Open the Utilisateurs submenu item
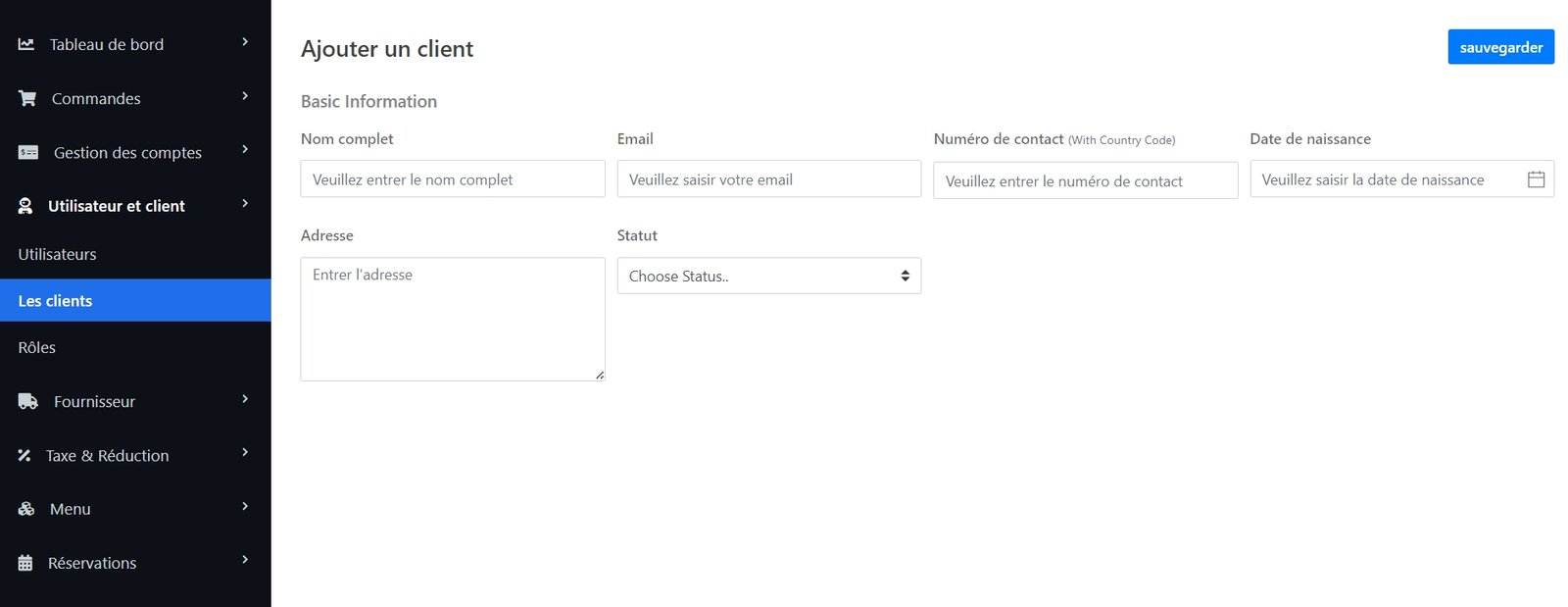 coord(57,254)
